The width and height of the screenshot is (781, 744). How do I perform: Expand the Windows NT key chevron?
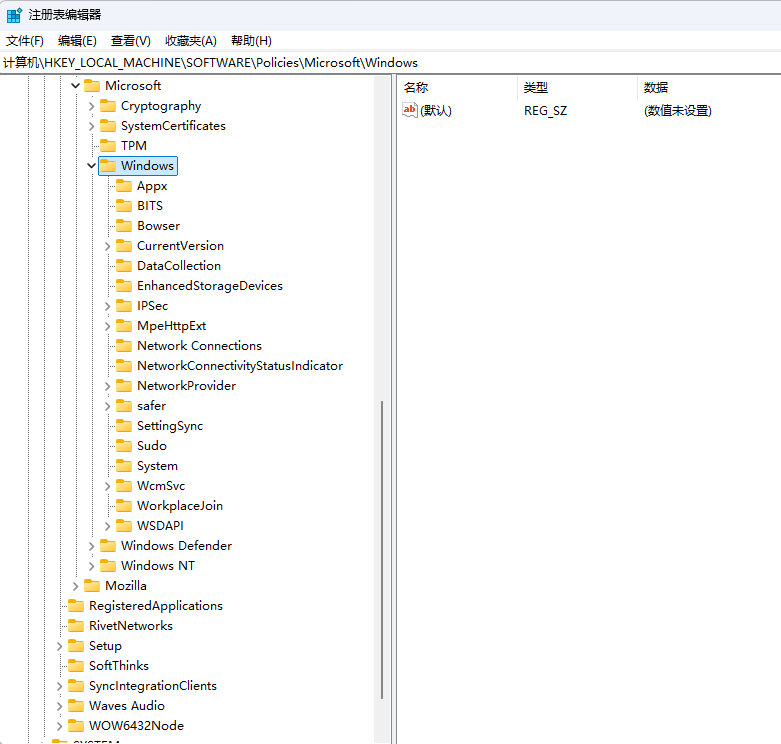coord(91,566)
